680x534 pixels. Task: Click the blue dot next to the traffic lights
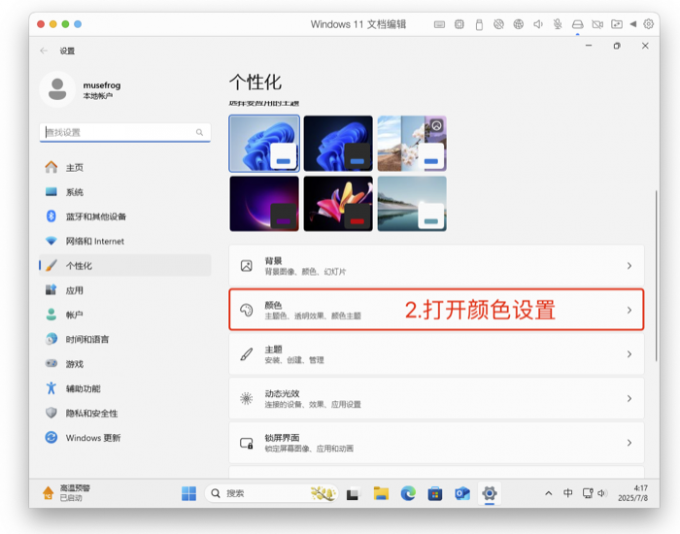click(x=78, y=24)
